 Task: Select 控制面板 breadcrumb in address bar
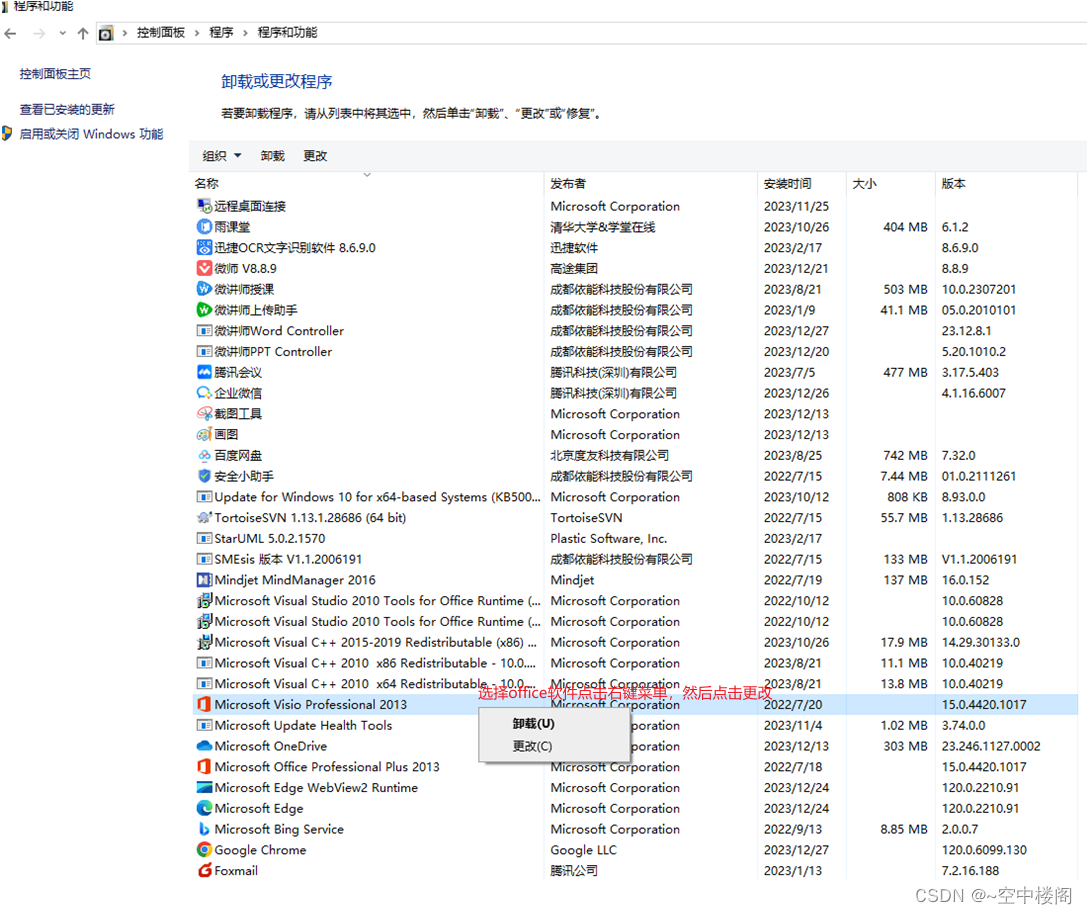point(161,33)
